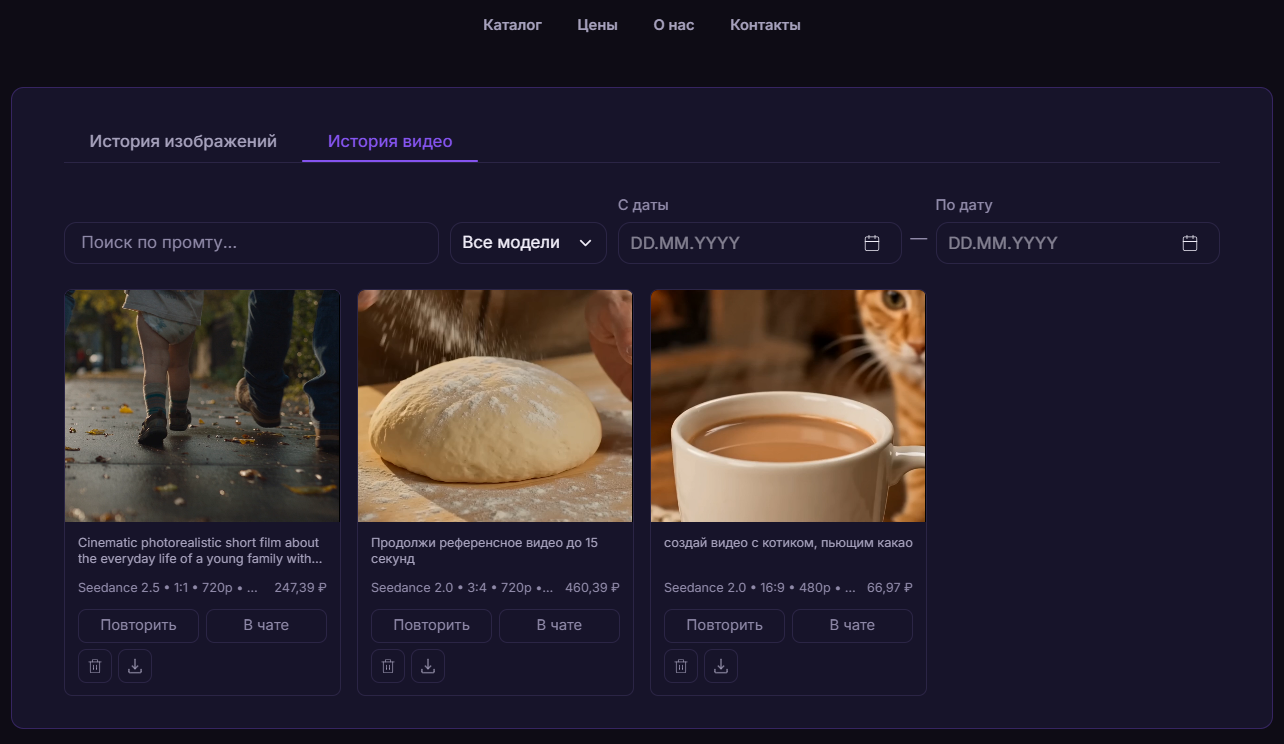Expand the Все модели dropdown

coord(528,243)
